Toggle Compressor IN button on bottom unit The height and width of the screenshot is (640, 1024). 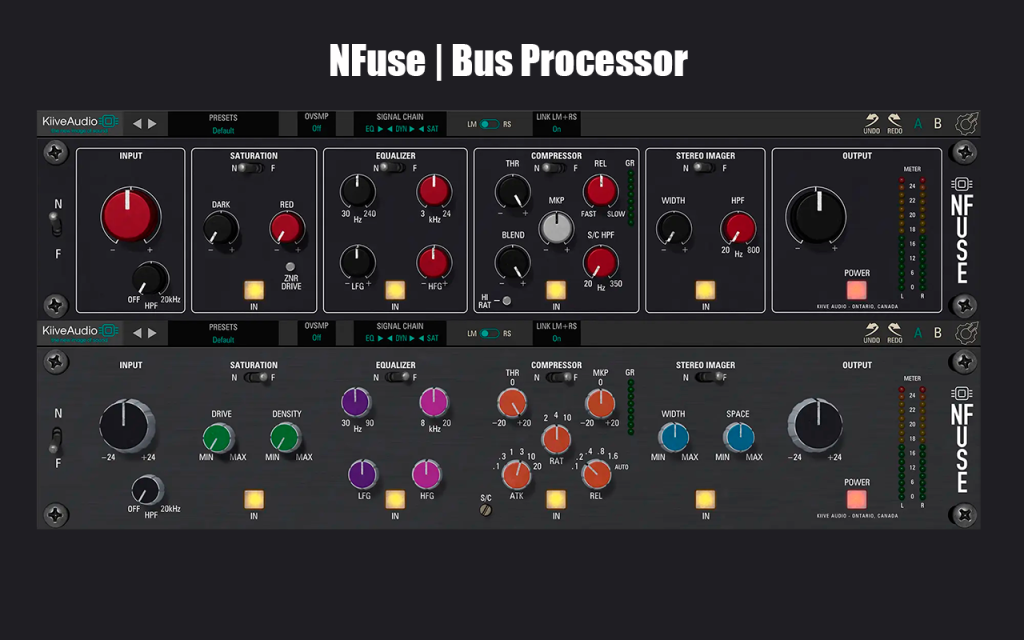[x=556, y=500]
